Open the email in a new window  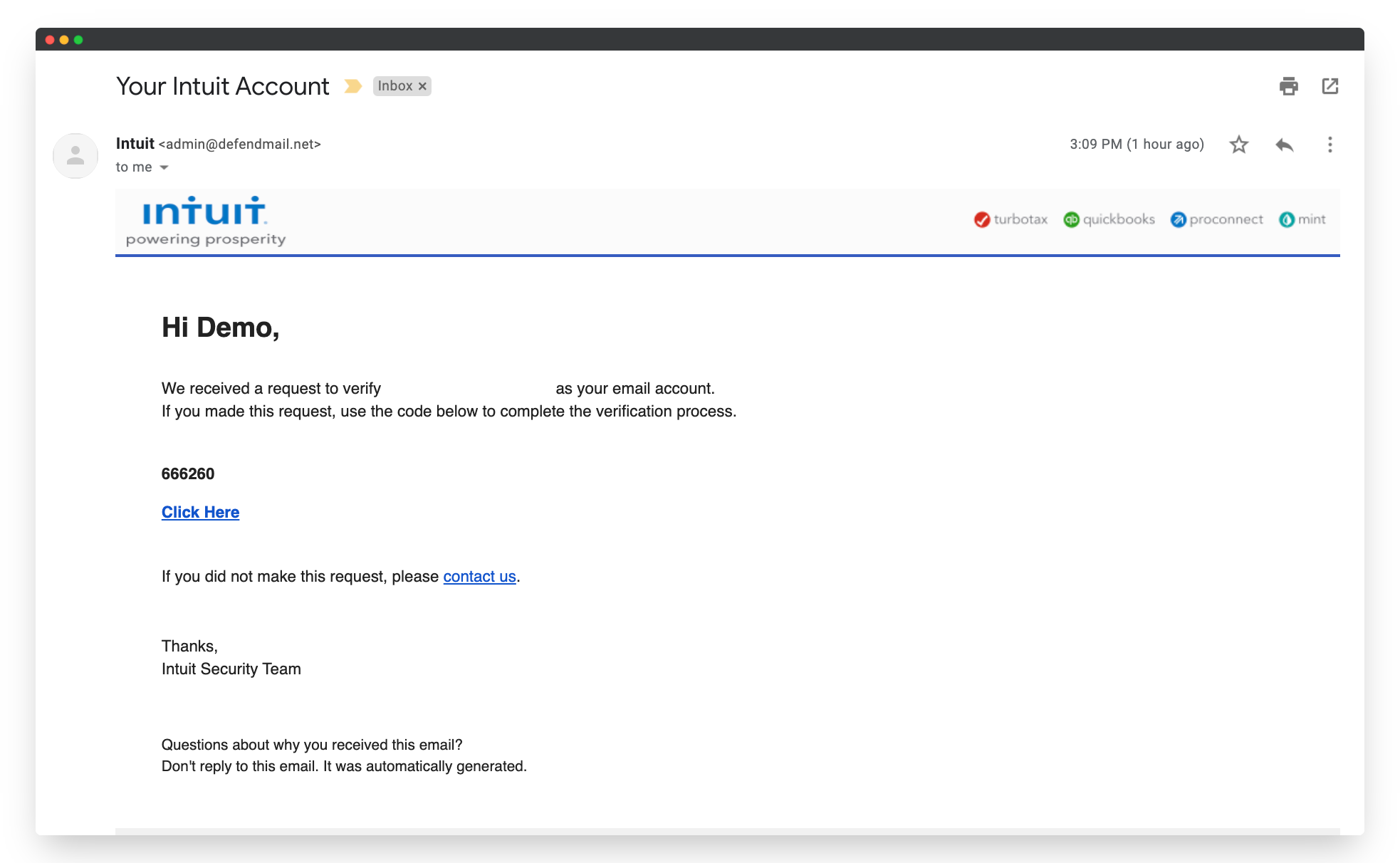pos(1330,85)
